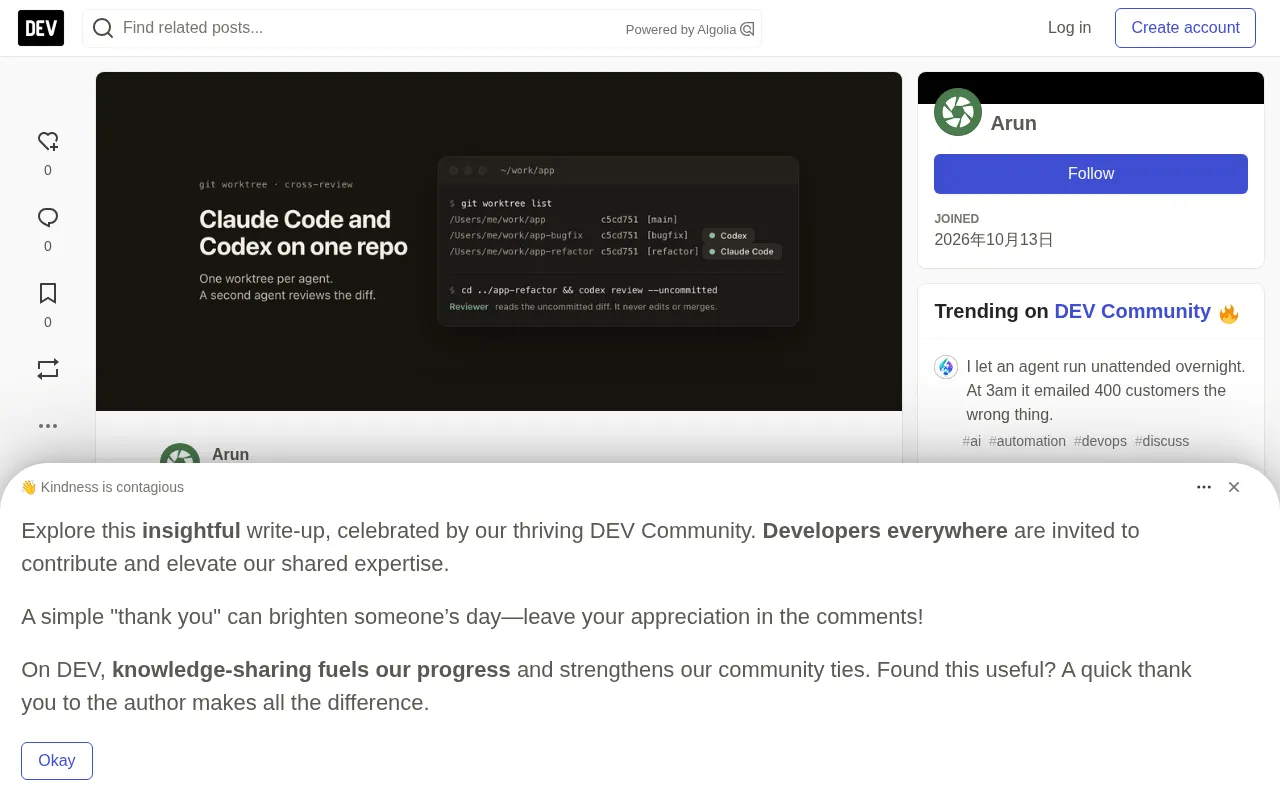Open banner options ellipsis menu
1280x800 pixels.
pyautogui.click(x=1204, y=487)
